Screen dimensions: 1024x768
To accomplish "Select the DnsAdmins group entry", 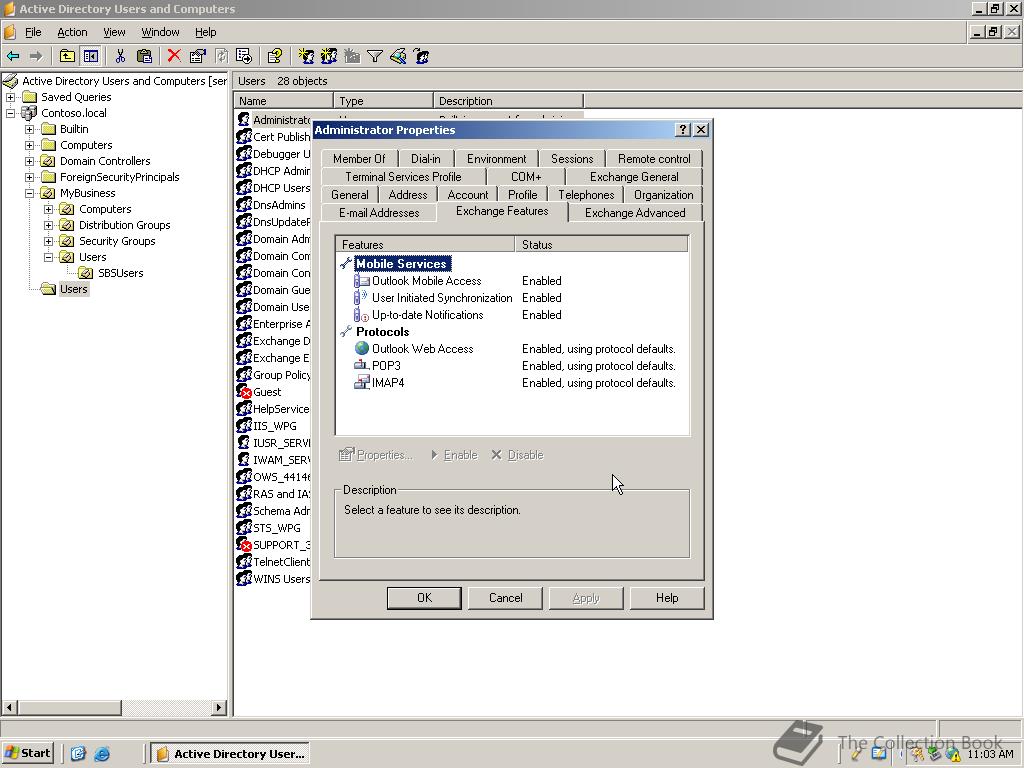I will [278, 205].
